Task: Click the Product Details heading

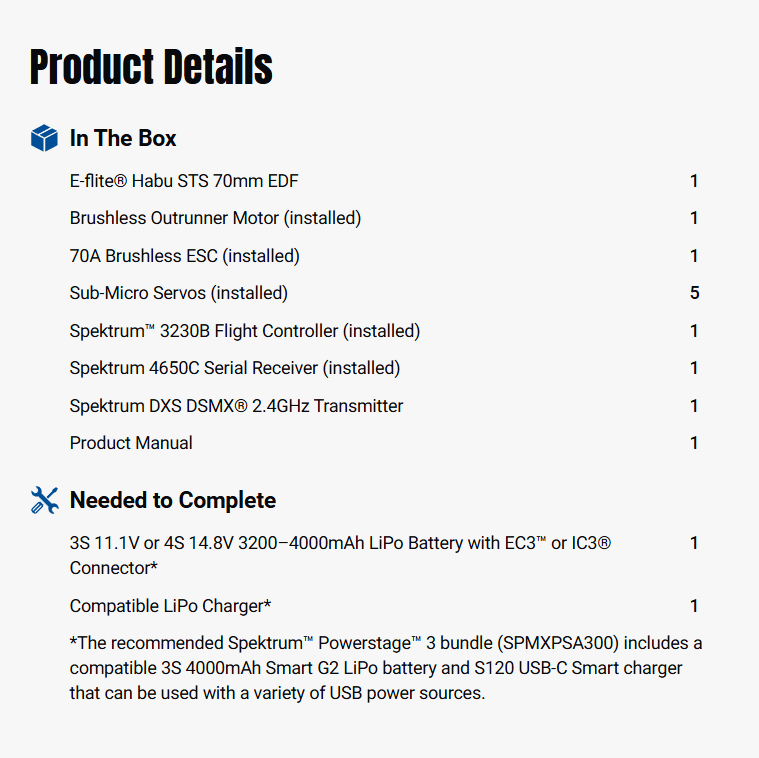Action: tap(151, 67)
